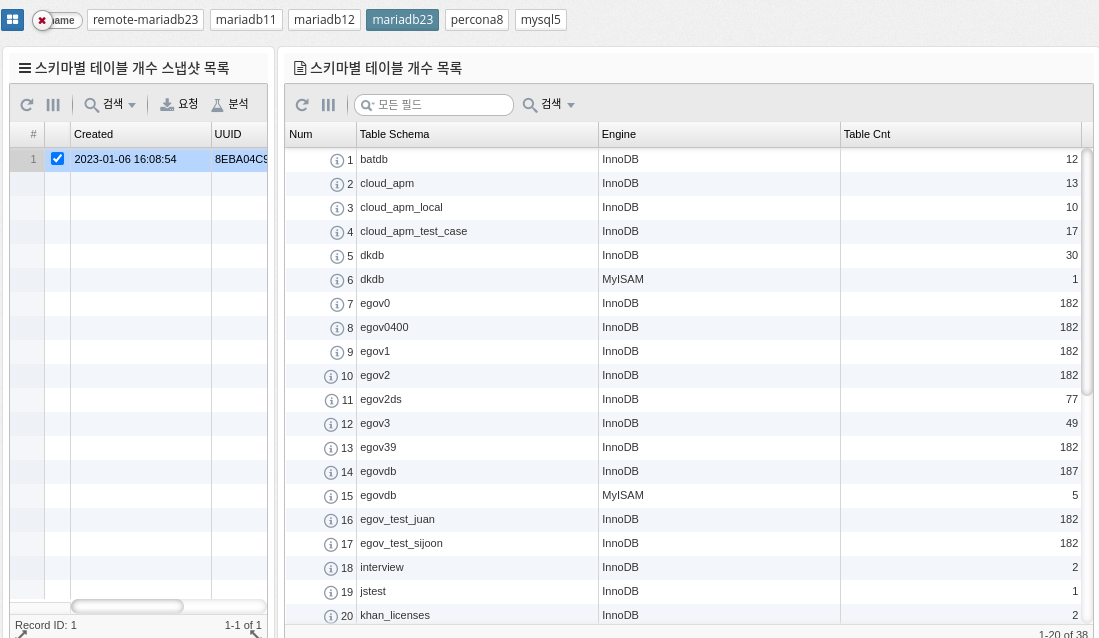1099x638 pixels.
Task: Click the info icon for egov2ds row
Action: coord(331,400)
